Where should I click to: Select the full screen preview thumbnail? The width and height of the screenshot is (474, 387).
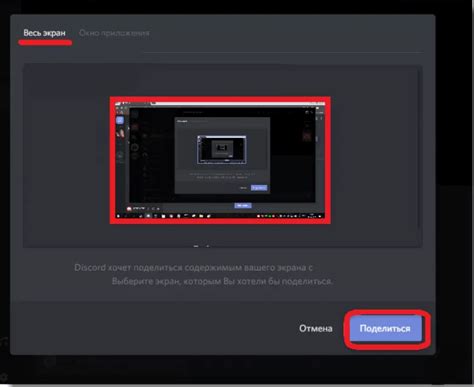[220, 160]
